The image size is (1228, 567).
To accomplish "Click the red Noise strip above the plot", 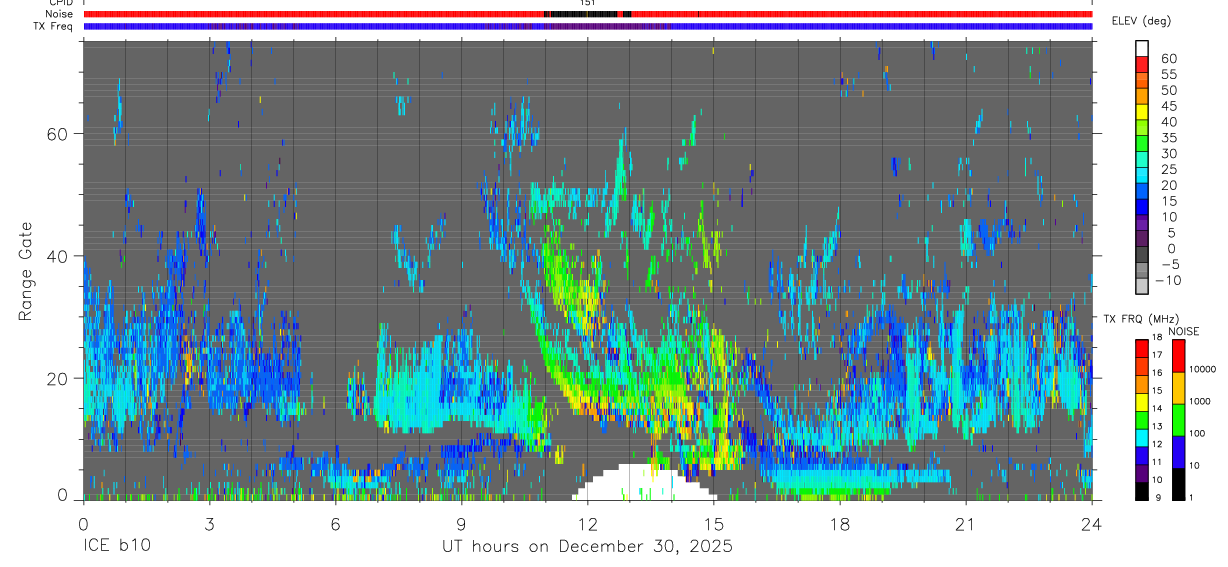I will [588, 14].
